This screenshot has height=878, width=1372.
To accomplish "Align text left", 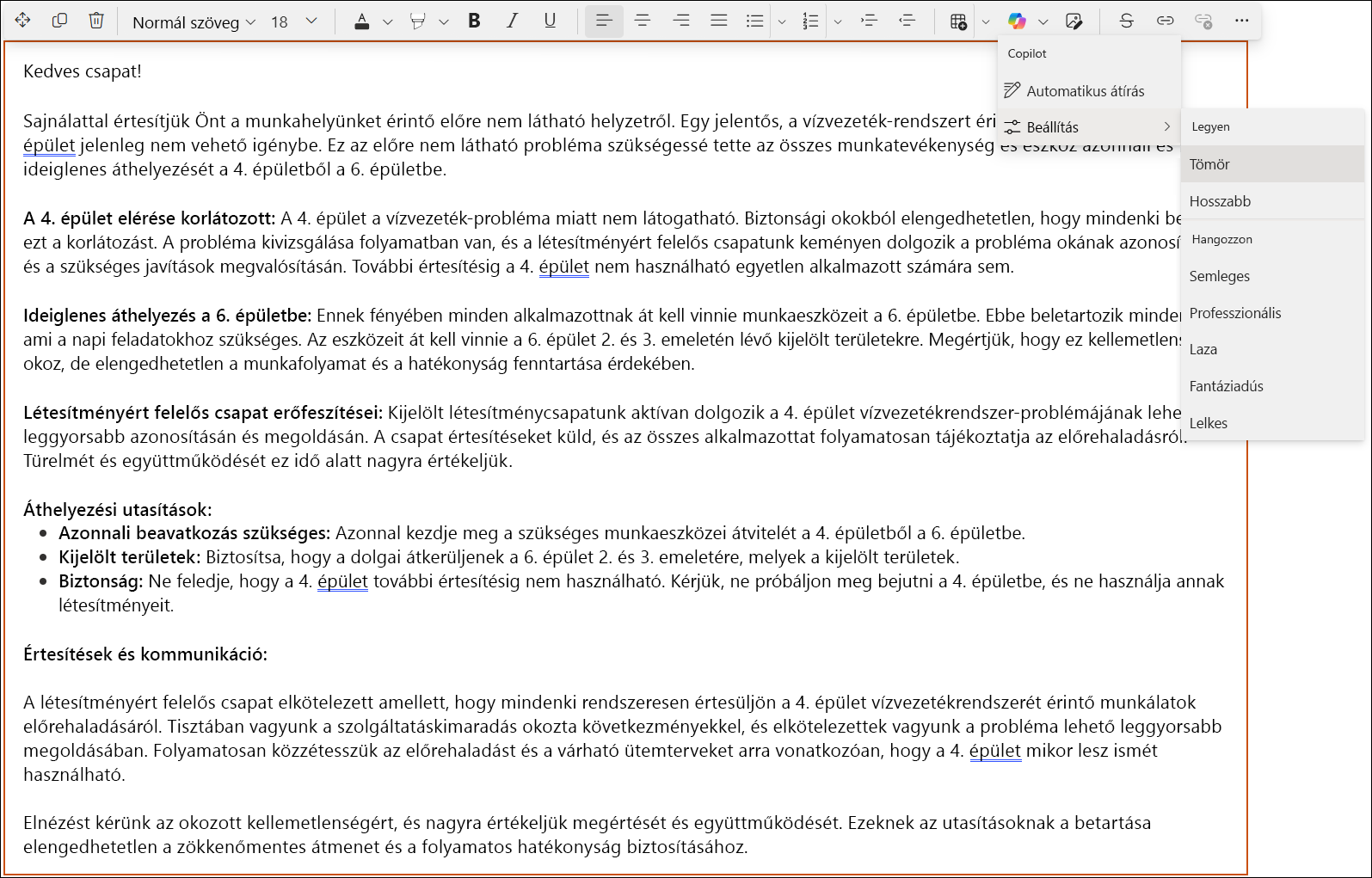I will 604,21.
